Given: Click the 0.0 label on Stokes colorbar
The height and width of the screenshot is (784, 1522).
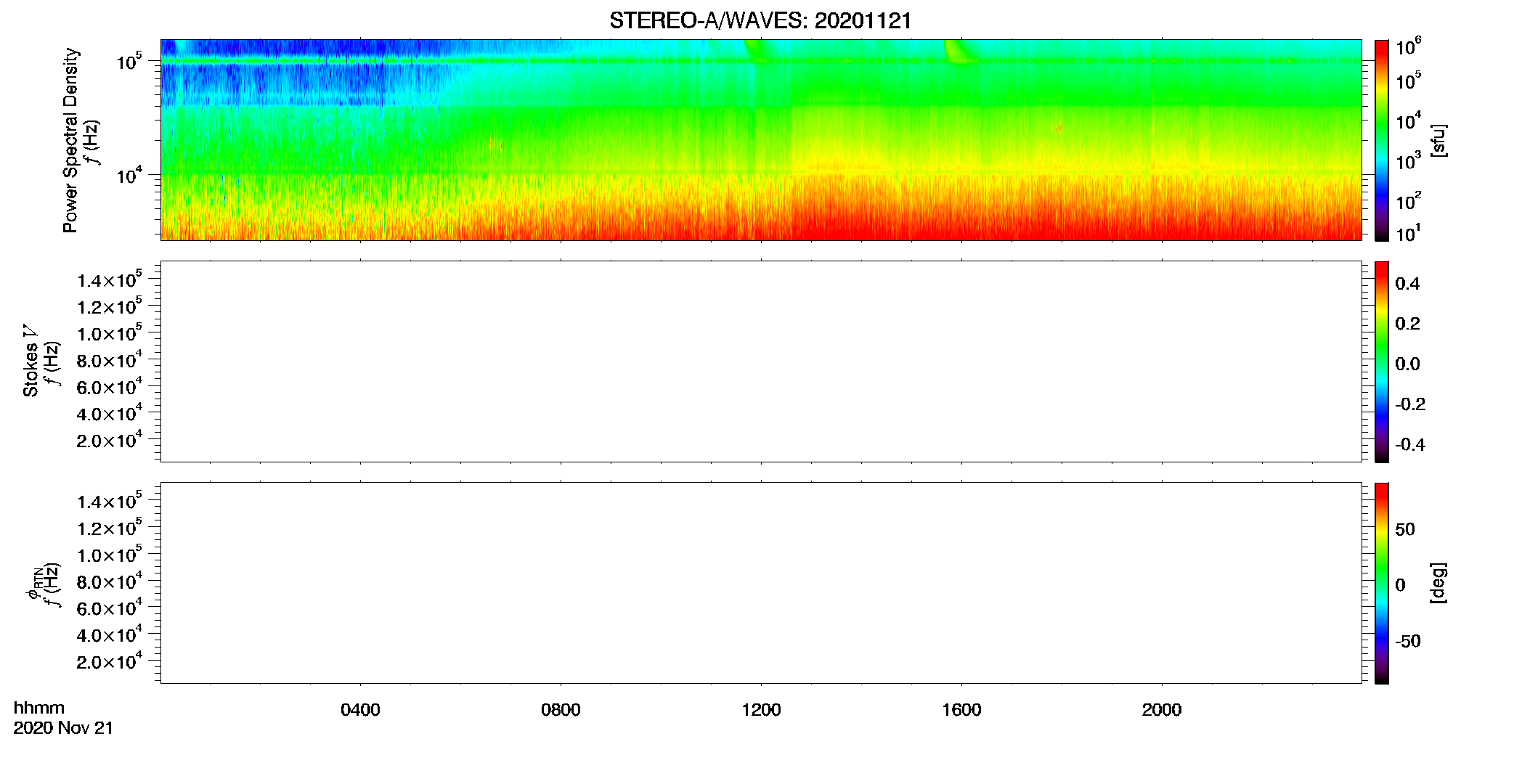Looking at the screenshot, I should point(1407,364).
